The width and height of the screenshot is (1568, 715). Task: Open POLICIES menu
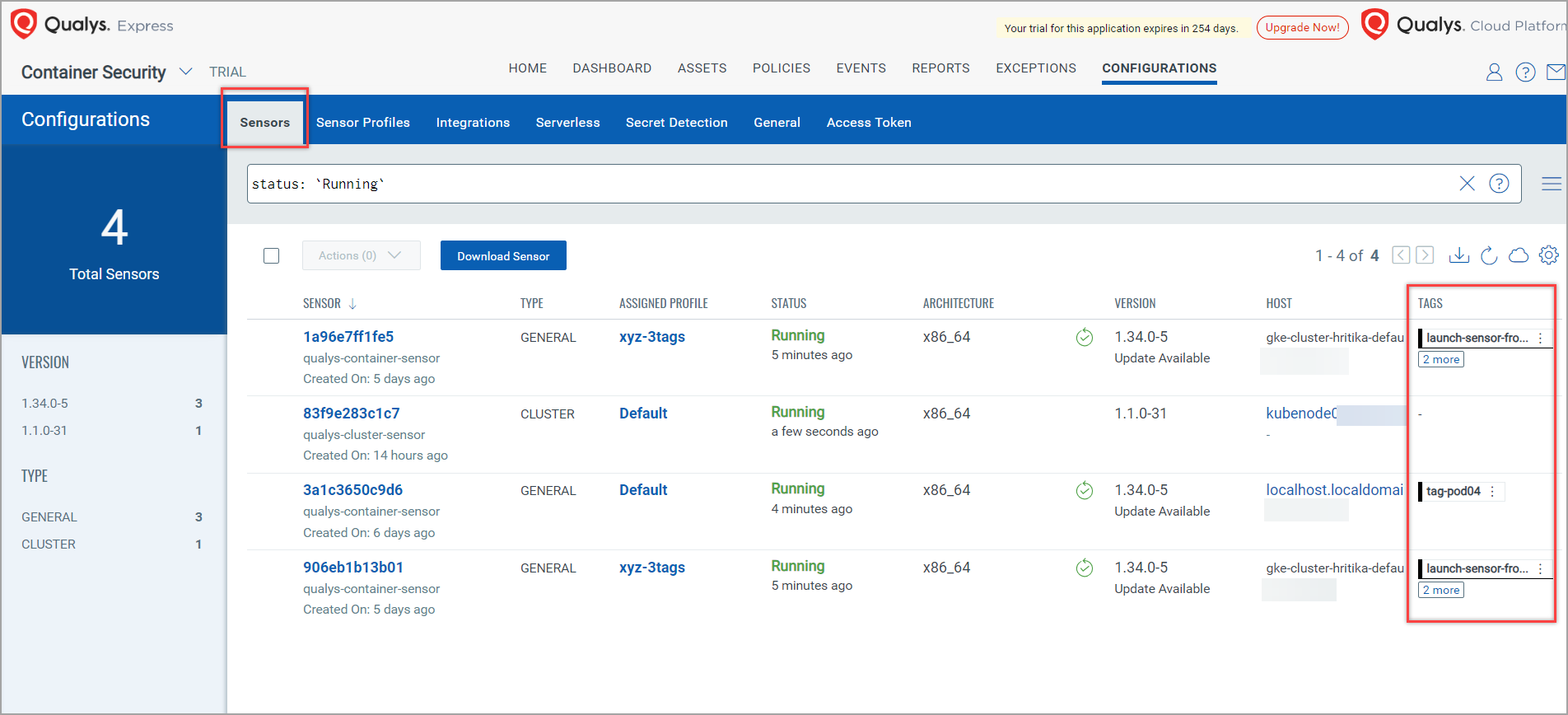coord(782,68)
